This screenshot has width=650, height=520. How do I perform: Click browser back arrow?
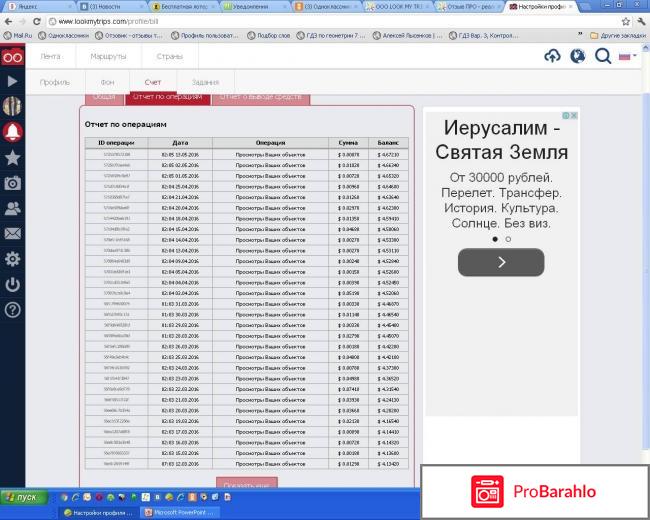[x=8, y=22]
